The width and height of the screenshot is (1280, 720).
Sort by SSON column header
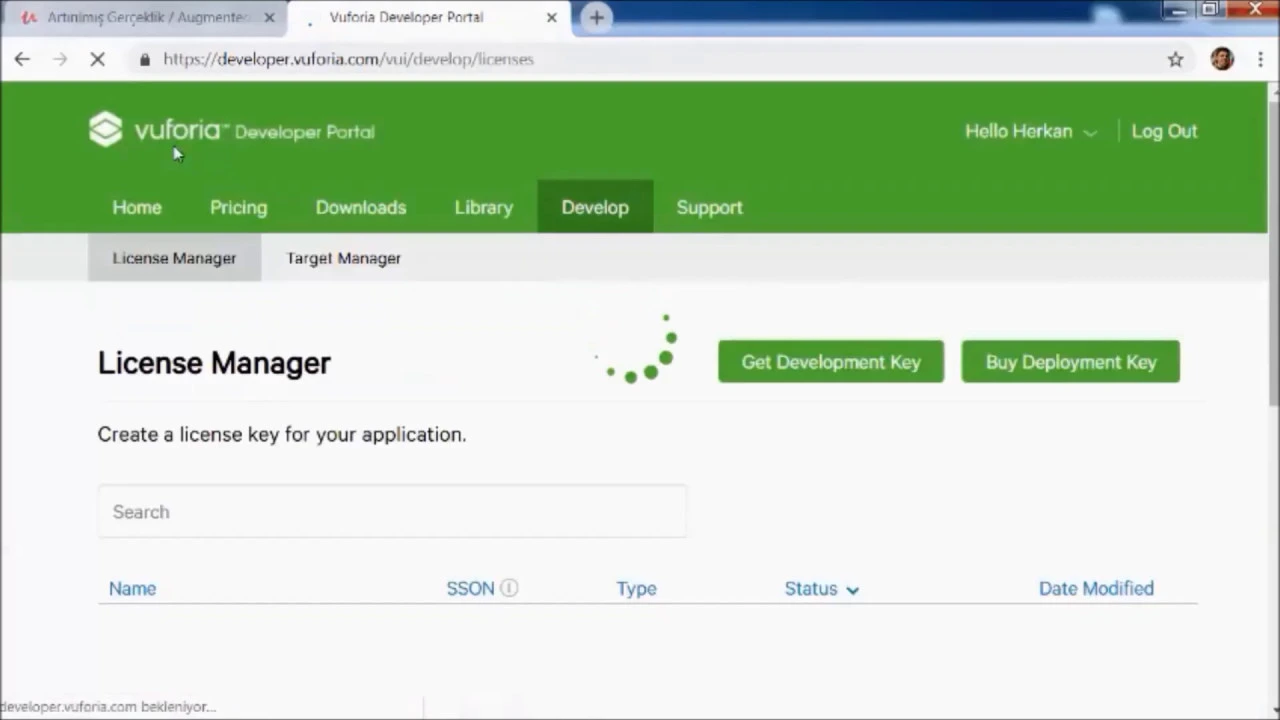click(470, 588)
